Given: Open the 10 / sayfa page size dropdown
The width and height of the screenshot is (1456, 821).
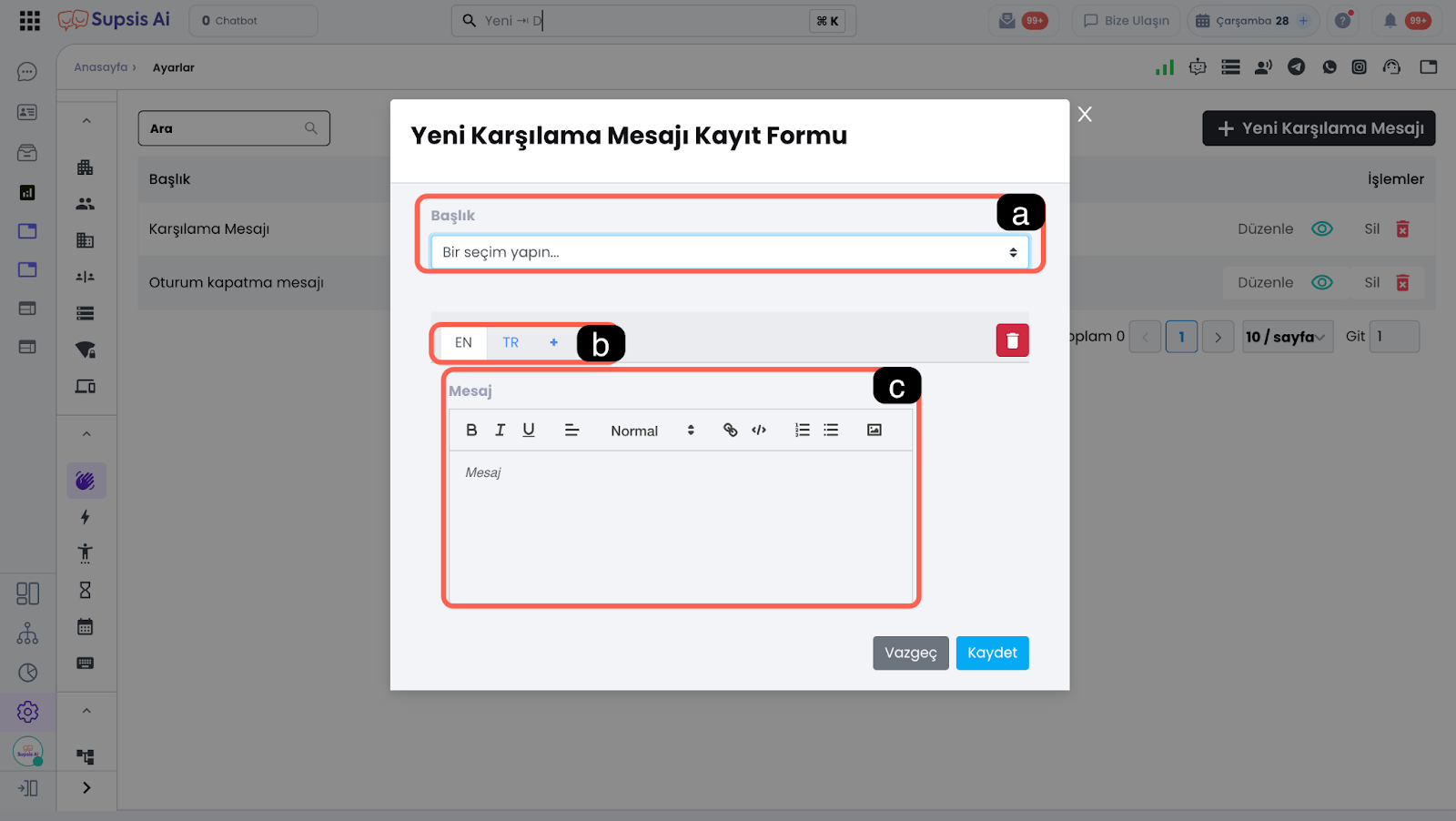Looking at the screenshot, I should [1287, 337].
